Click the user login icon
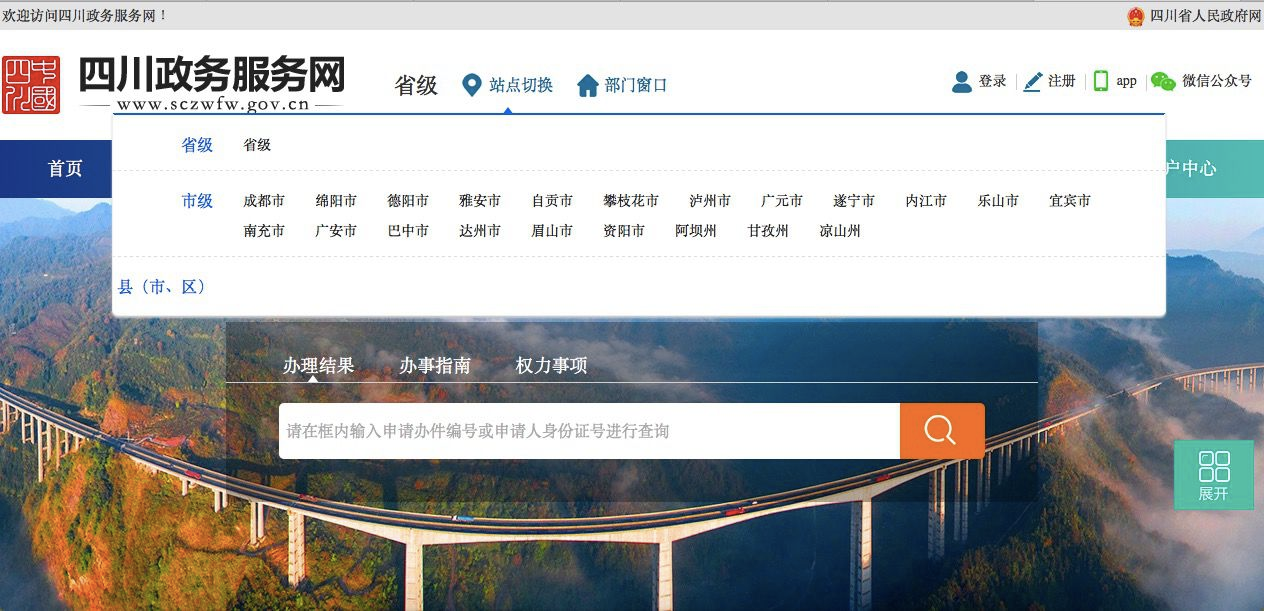Viewport: 1264px width, 611px height. click(962, 82)
